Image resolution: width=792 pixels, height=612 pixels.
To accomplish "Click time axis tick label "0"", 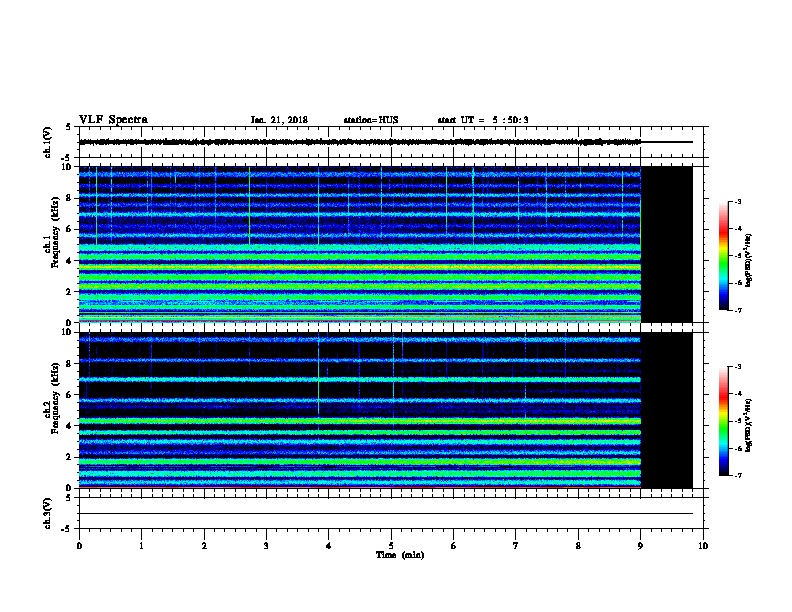I will click(79, 546).
